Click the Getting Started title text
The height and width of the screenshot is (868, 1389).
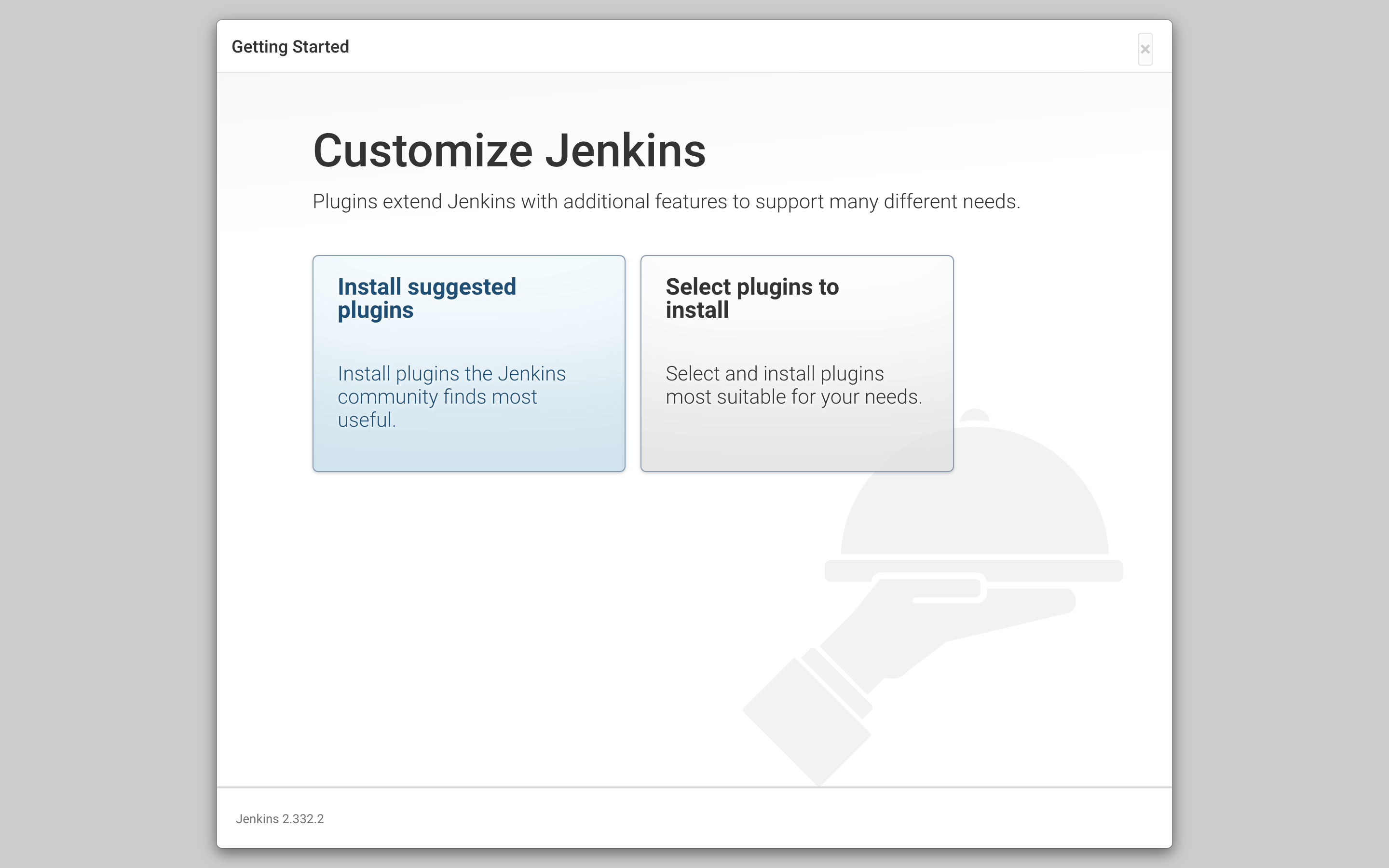point(290,46)
